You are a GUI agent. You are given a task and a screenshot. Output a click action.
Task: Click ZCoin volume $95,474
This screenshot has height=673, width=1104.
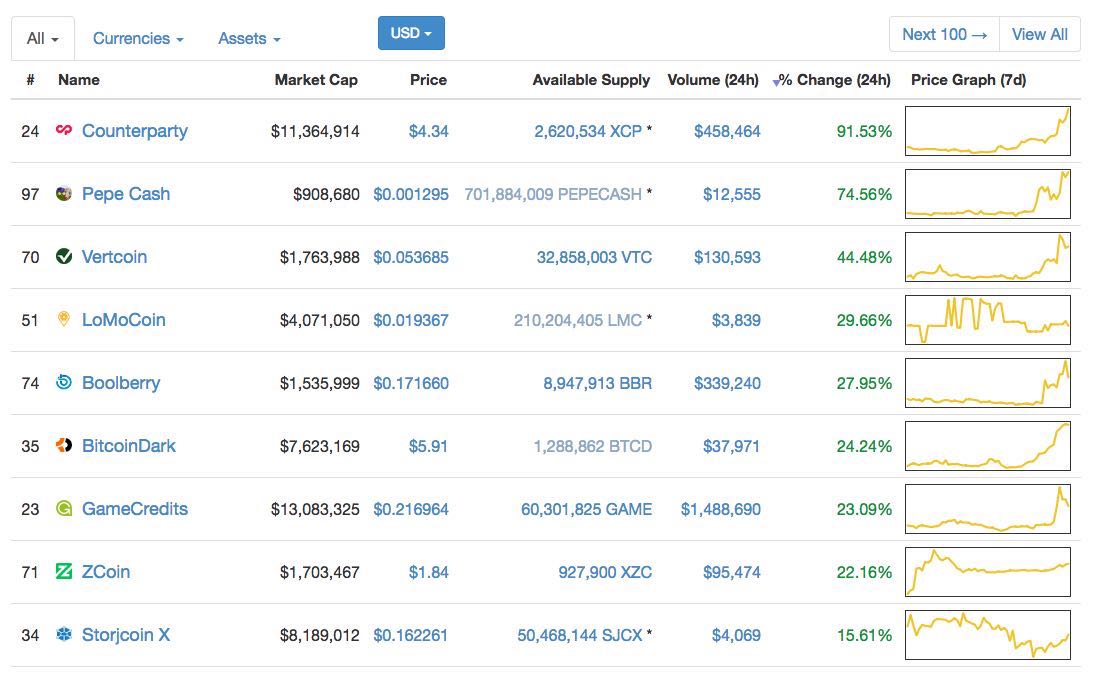coord(732,572)
